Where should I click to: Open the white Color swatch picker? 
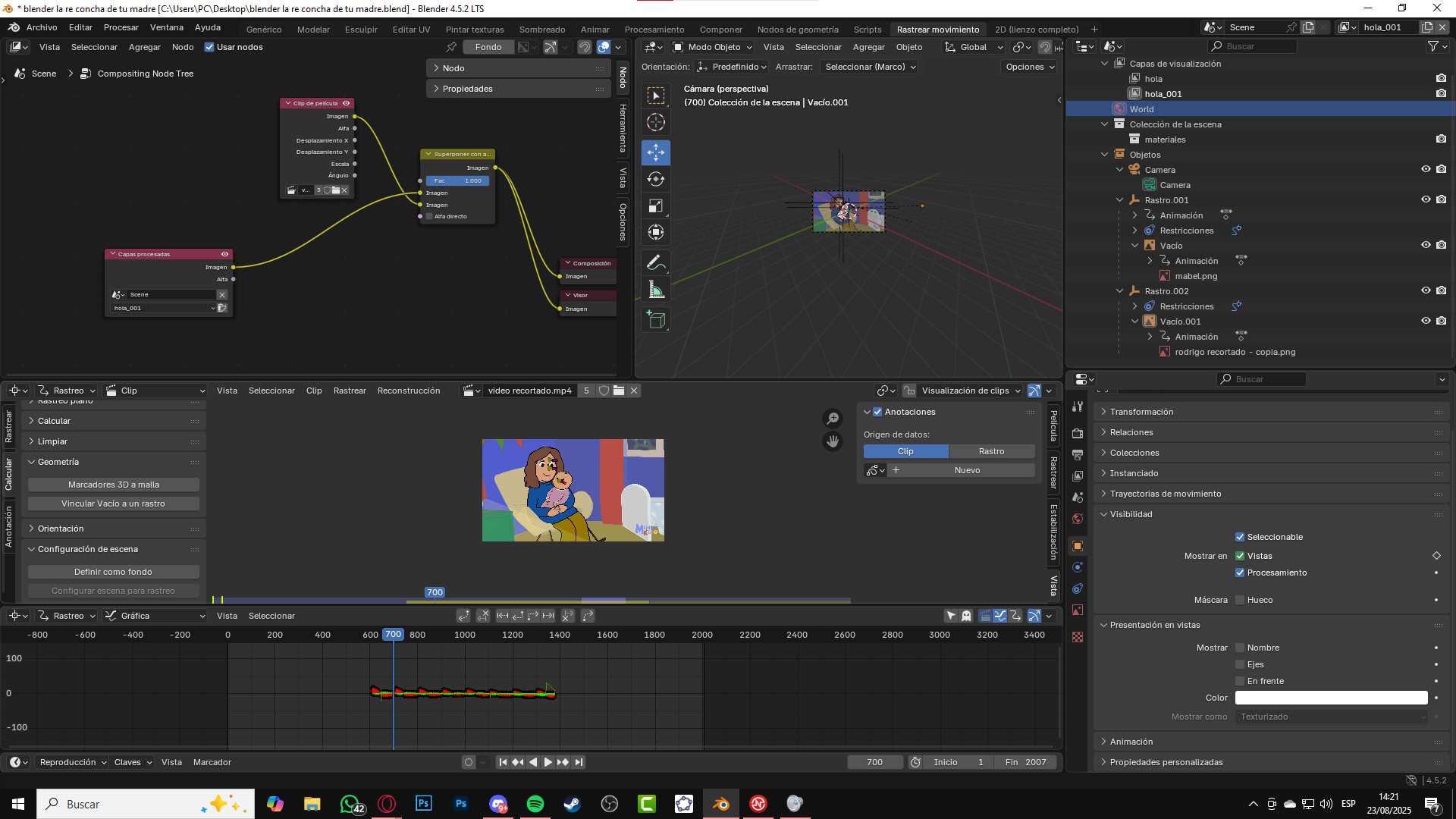click(x=1331, y=698)
